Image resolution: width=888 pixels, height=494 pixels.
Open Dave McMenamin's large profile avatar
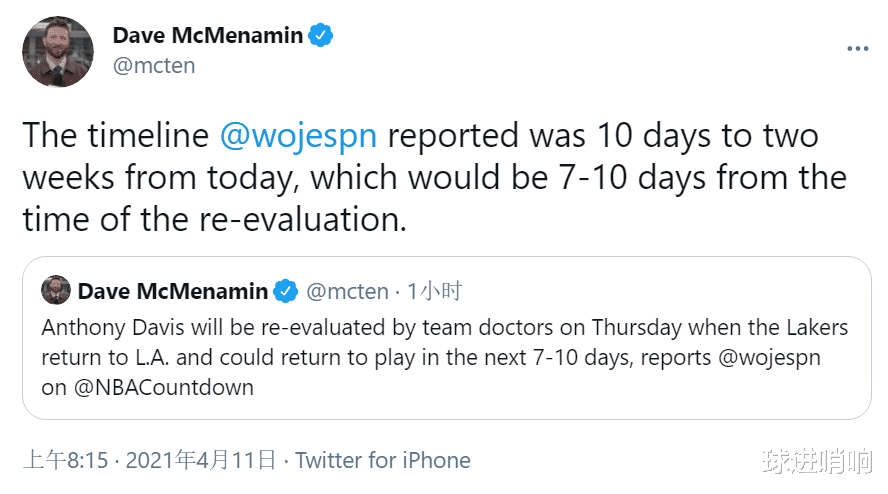tap(58, 51)
